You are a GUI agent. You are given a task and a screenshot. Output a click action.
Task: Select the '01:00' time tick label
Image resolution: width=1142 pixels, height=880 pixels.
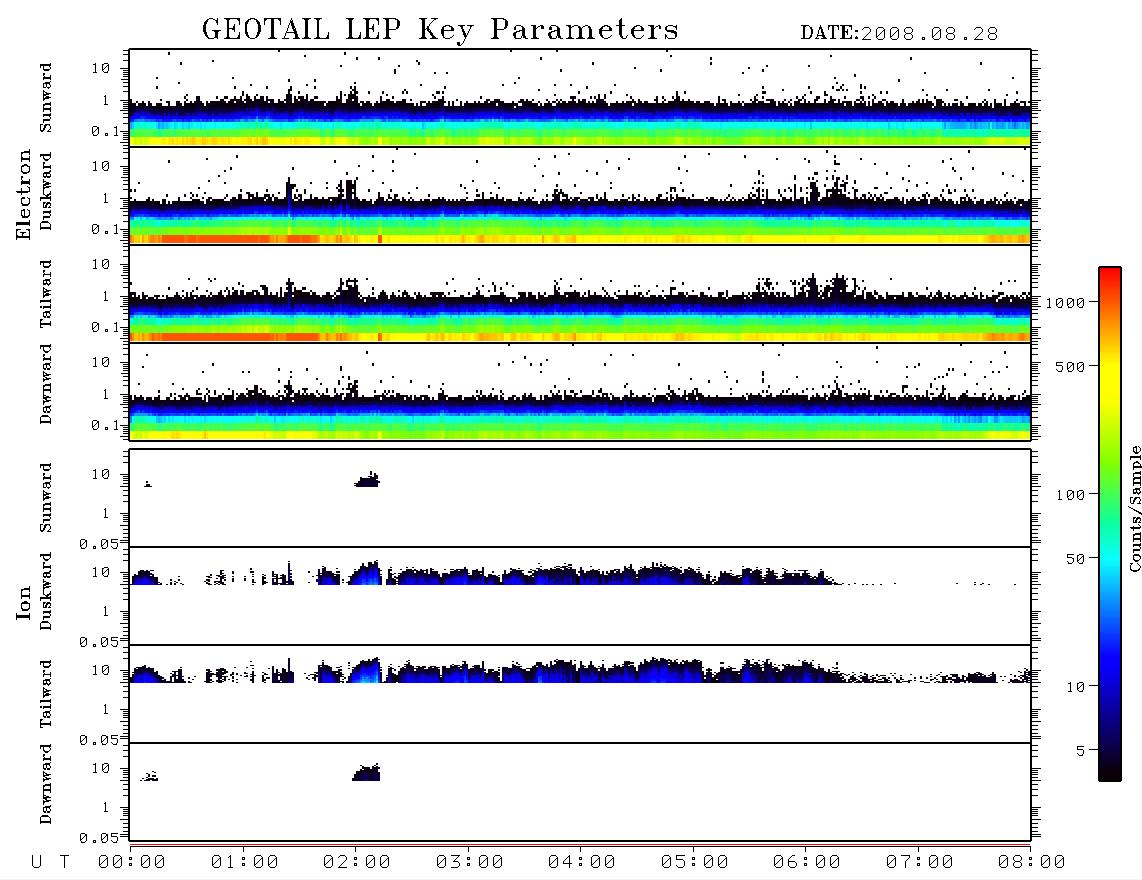click(245, 863)
